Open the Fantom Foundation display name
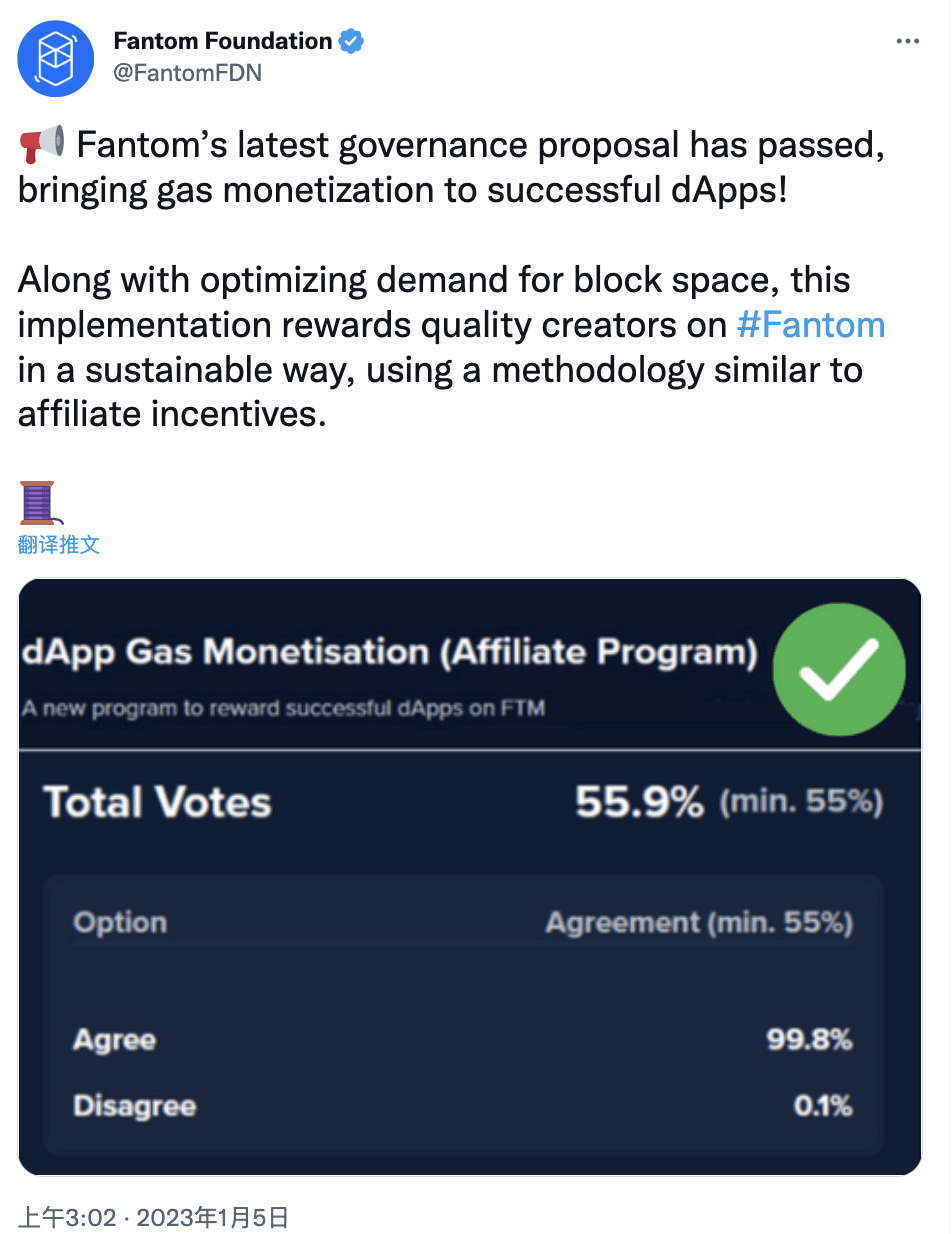The image size is (952, 1234). (x=222, y=40)
